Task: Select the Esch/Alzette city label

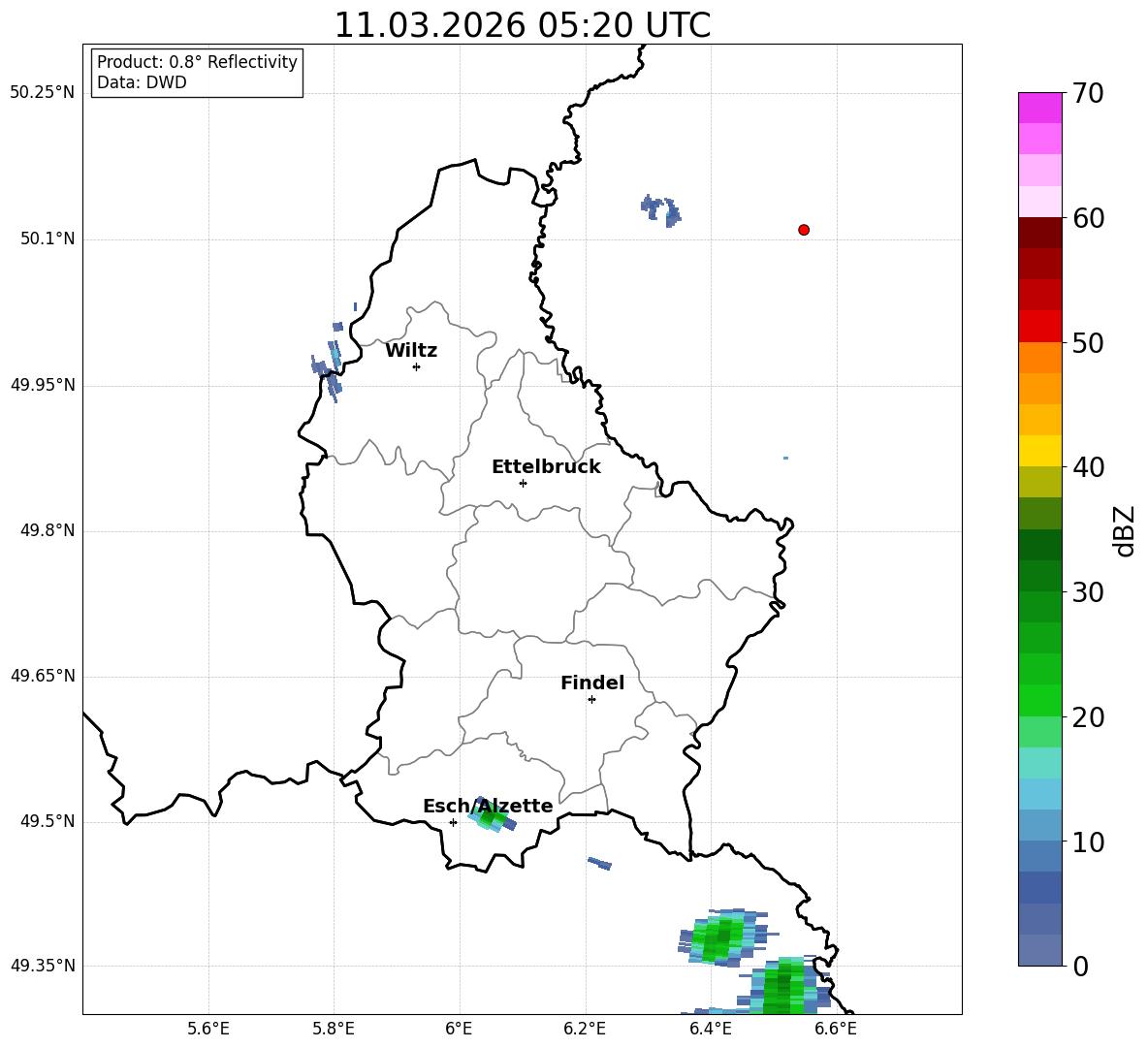Action: [488, 806]
